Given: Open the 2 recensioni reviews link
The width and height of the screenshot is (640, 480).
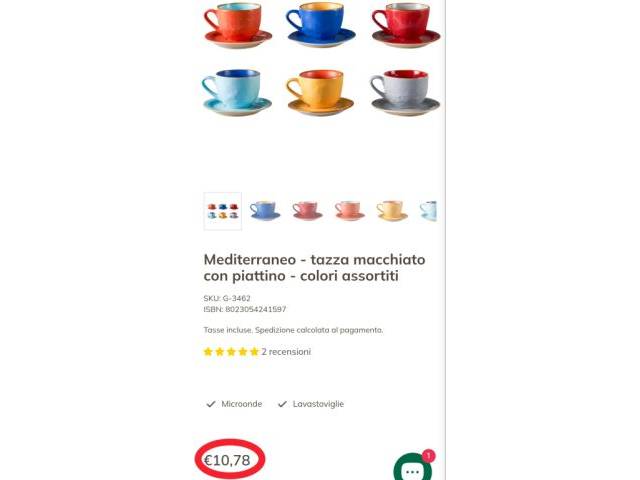Looking at the screenshot, I should pyautogui.click(x=286, y=352).
